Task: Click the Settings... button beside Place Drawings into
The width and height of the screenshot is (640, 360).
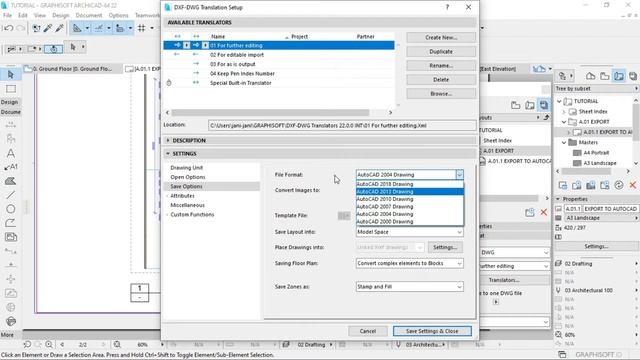Action: point(445,247)
